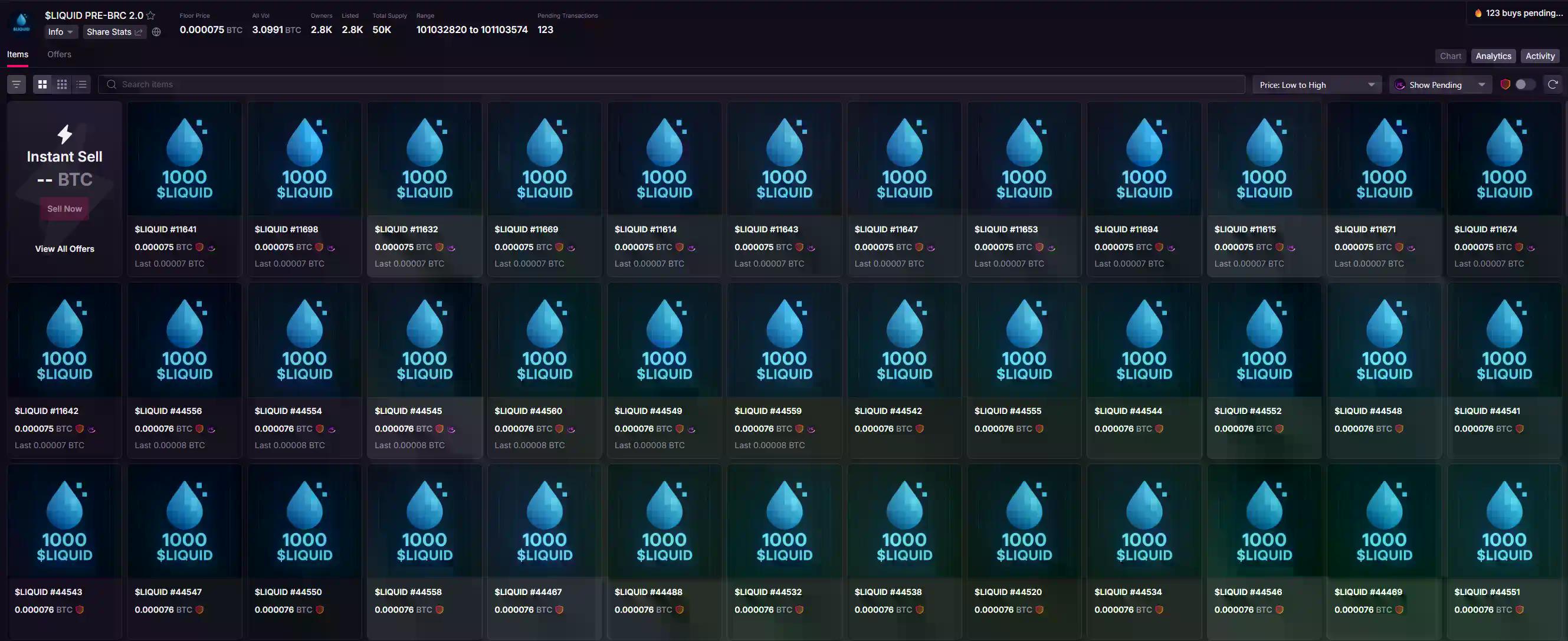
Task: Open the Show Pending dropdown
Action: tap(1439, 84)
